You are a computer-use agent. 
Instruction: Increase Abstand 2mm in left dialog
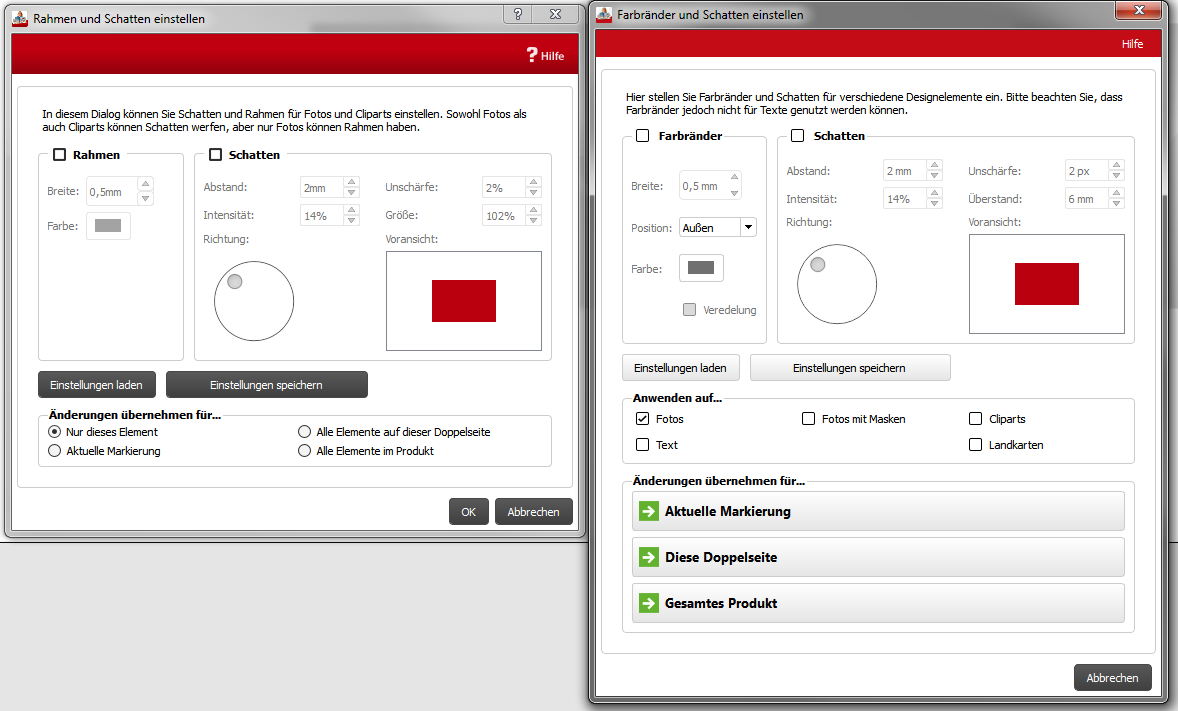click(351, 182)
